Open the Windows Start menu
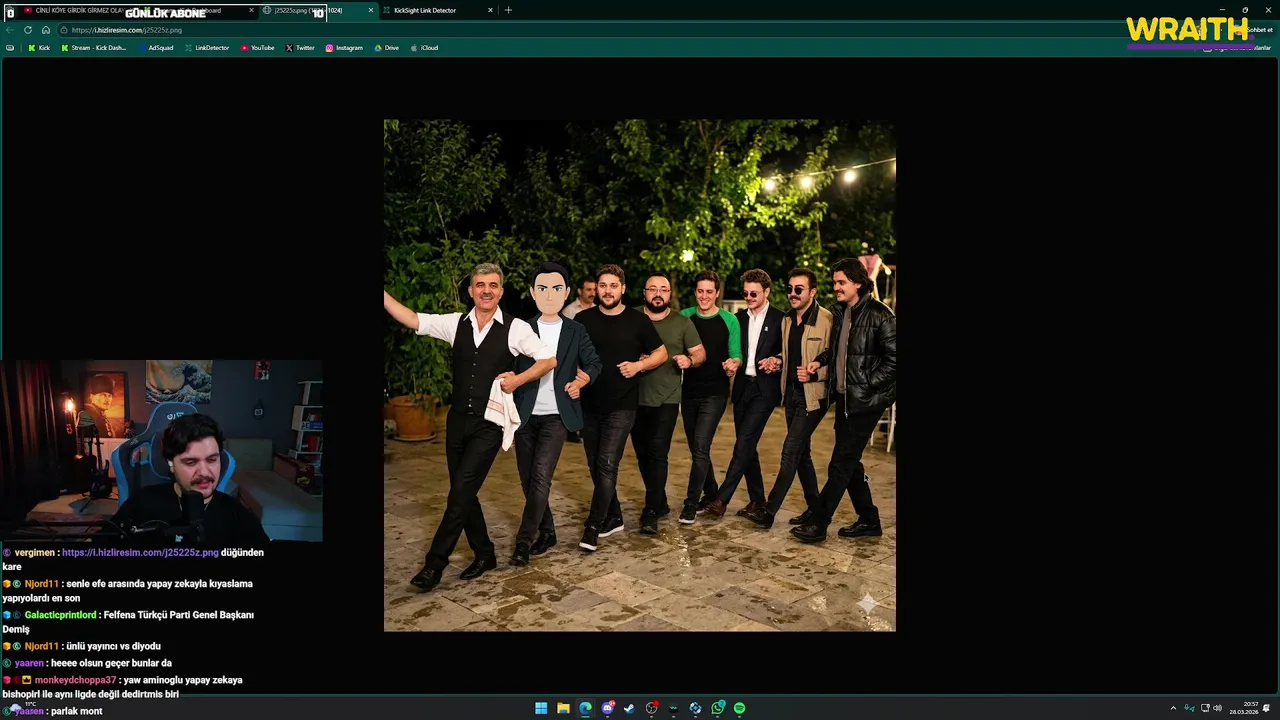This screenshot has width=1280, height=720. click(541, 708)
